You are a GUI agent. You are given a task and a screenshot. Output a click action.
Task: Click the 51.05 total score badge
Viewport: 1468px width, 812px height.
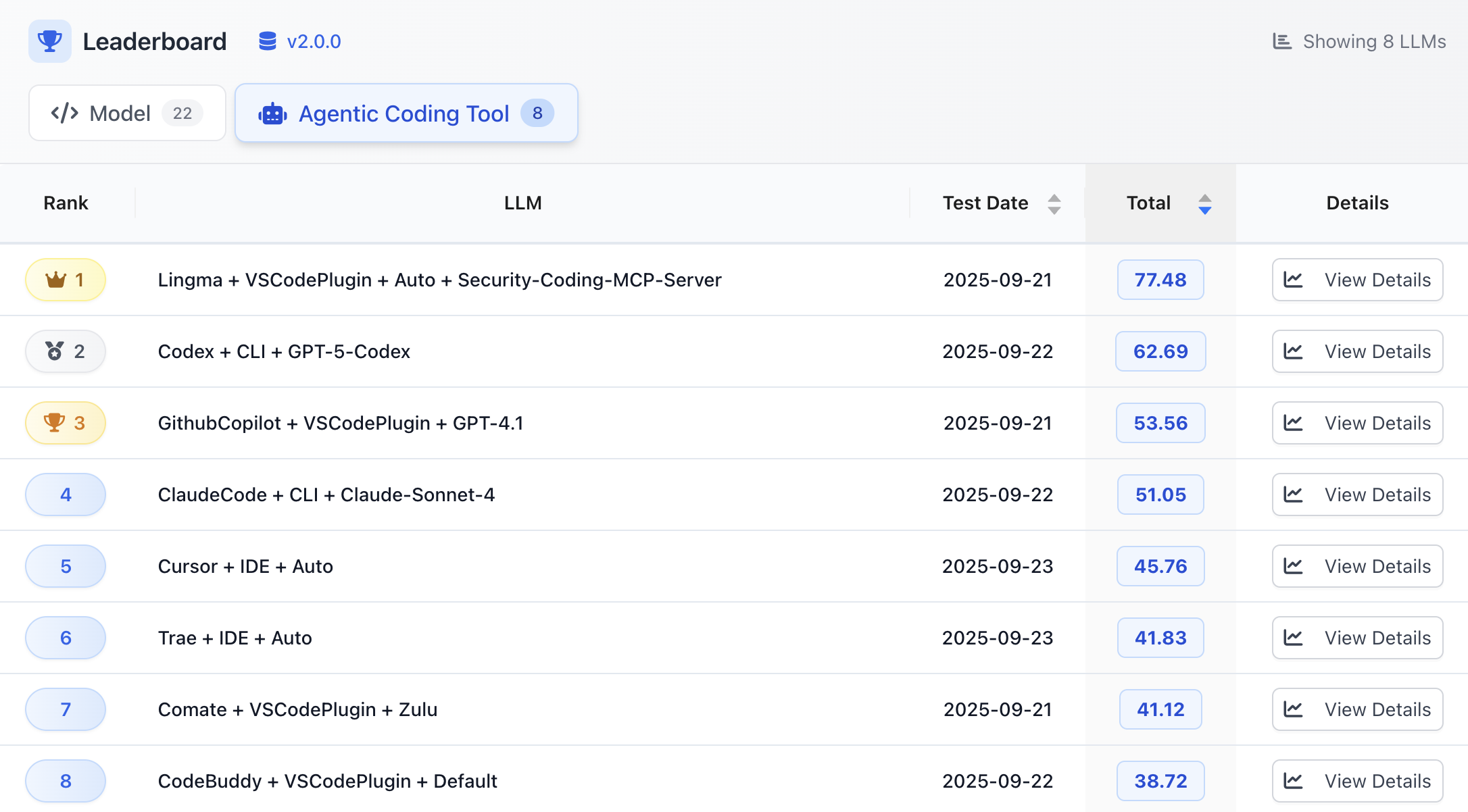[x=1160, y=494]
